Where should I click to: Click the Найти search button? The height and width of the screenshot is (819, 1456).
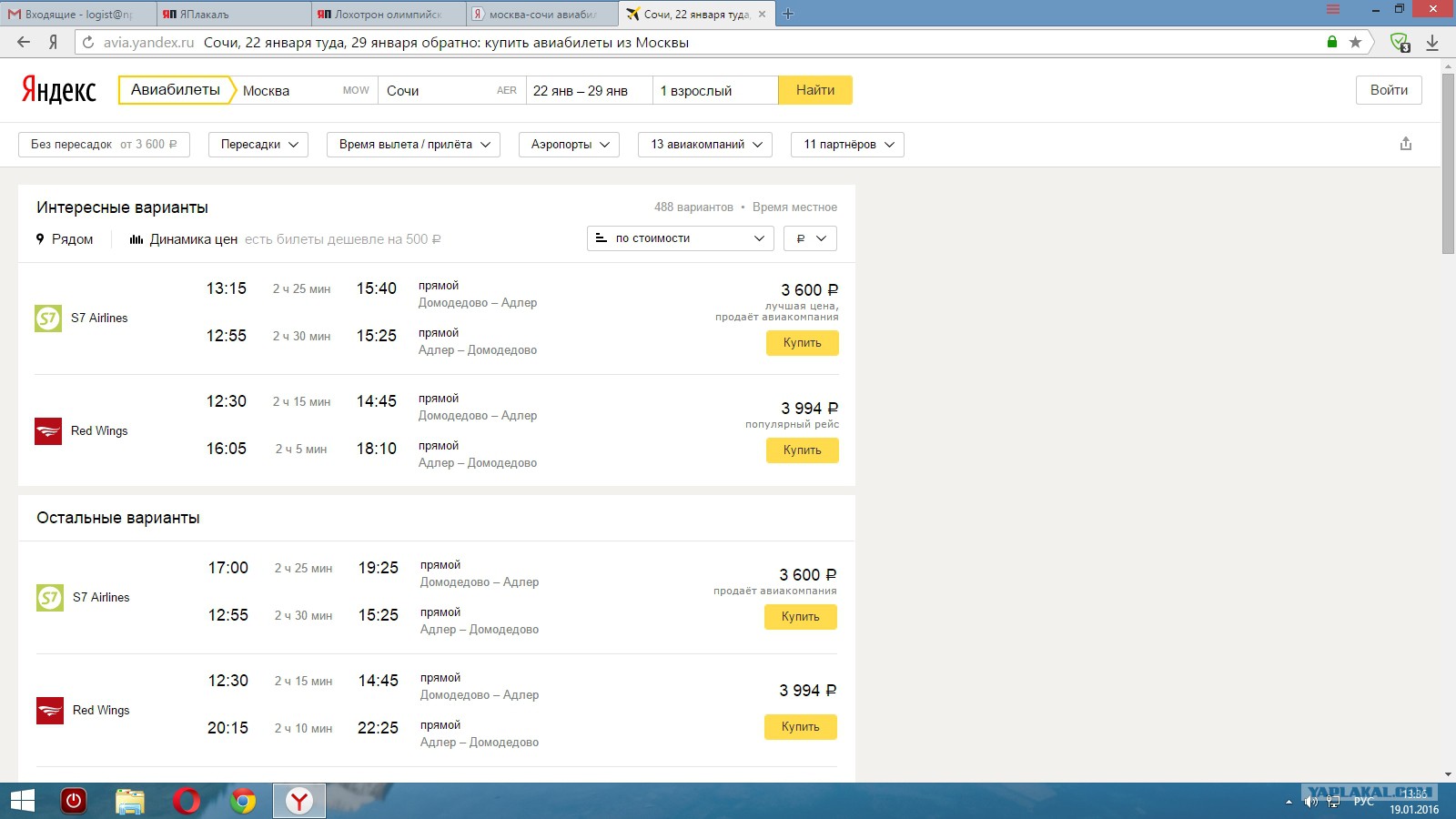coord(815,90)
